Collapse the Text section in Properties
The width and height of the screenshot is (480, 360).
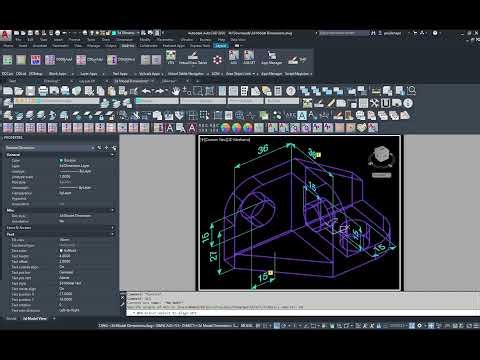click(112, 234)
